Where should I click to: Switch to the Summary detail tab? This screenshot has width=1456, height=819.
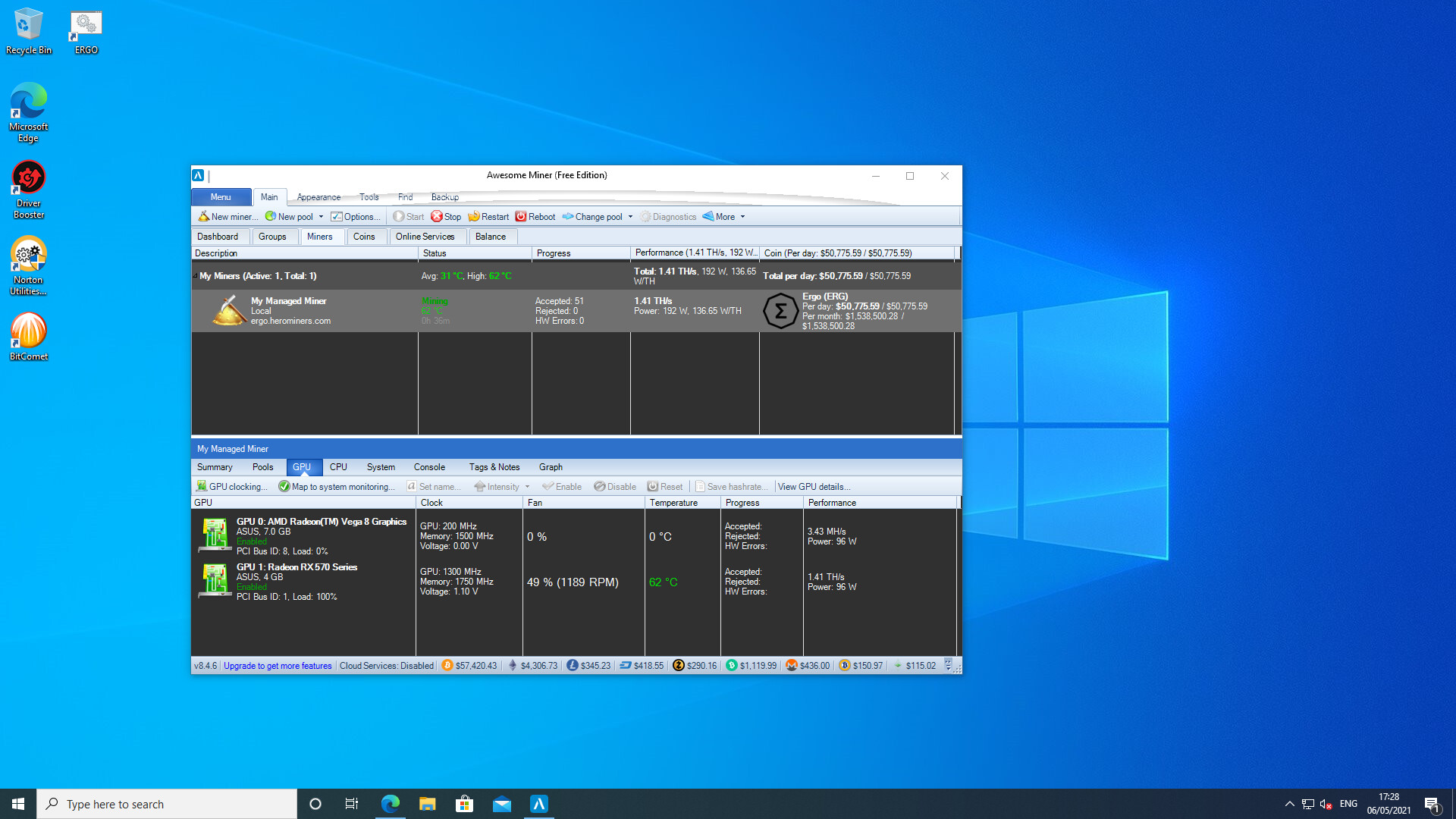coord(215,467)
